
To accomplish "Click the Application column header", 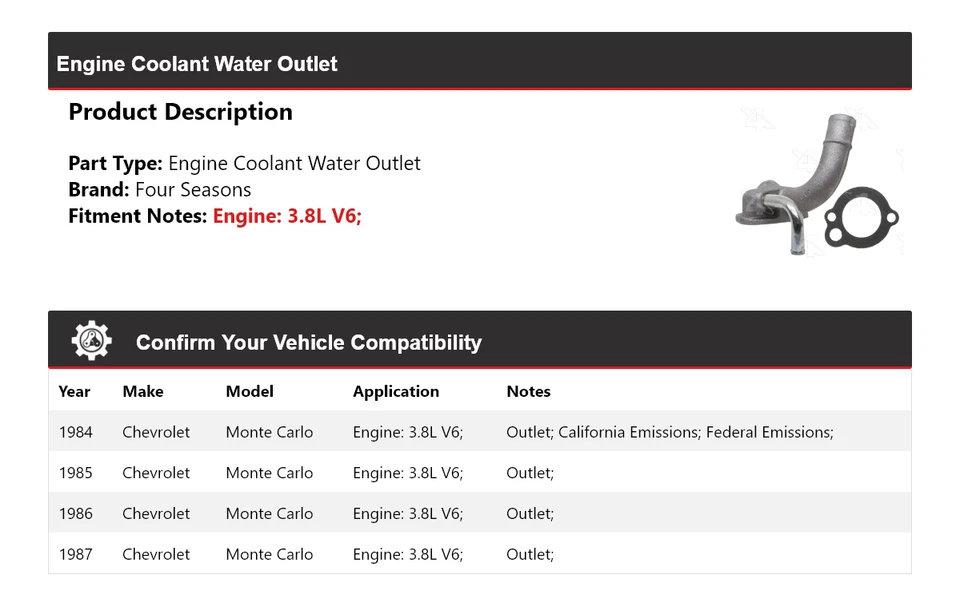I will [395, 391].
